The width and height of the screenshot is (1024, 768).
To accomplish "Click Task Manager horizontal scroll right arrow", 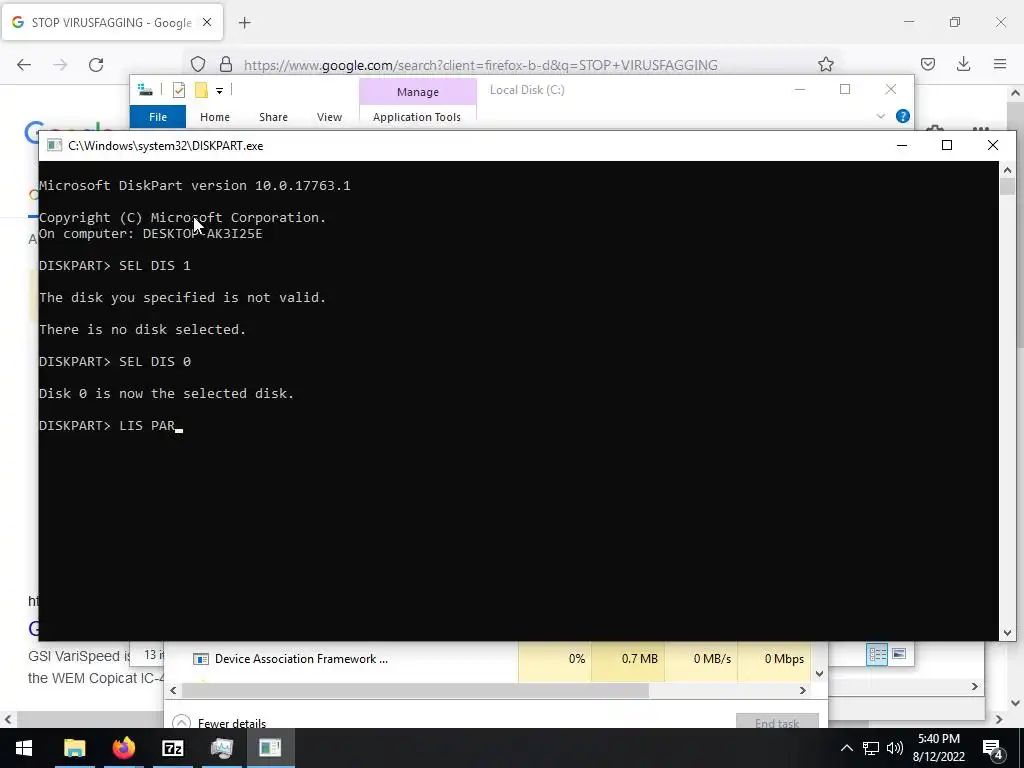I will [803, 690].
